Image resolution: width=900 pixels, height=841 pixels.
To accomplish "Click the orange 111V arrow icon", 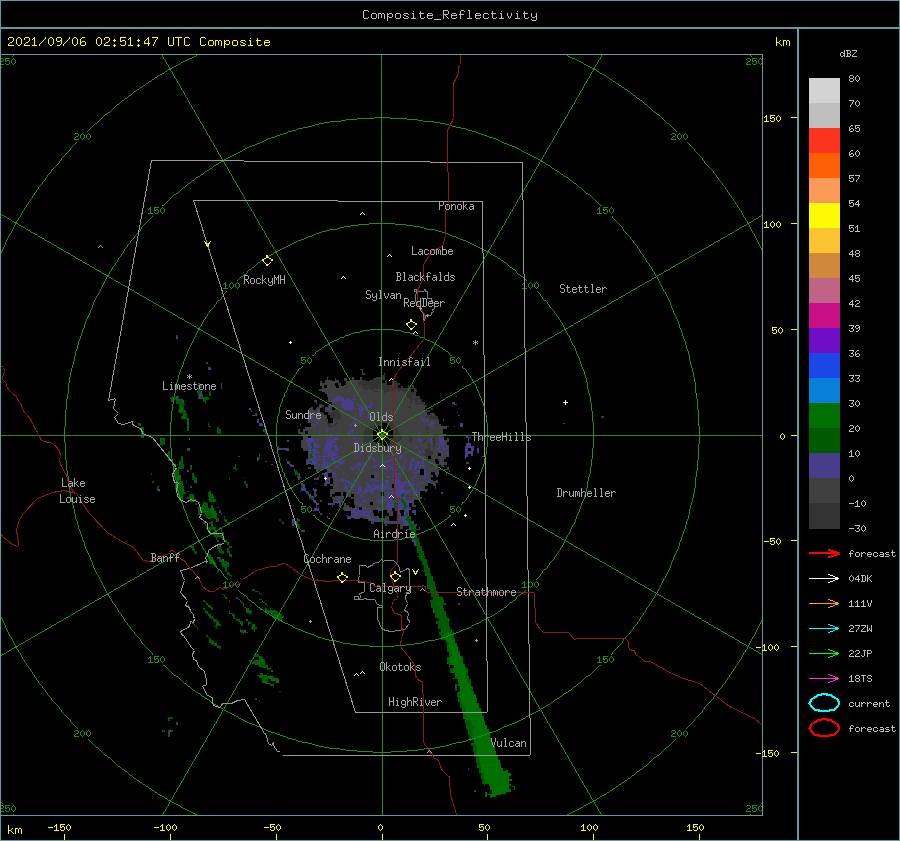I will [824, 603].
